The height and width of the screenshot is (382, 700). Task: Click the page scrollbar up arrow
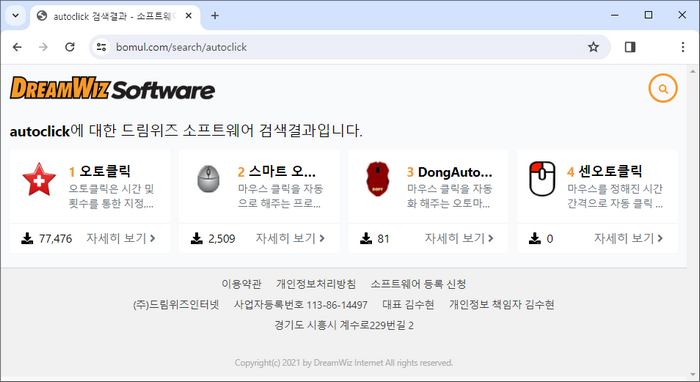693,71
